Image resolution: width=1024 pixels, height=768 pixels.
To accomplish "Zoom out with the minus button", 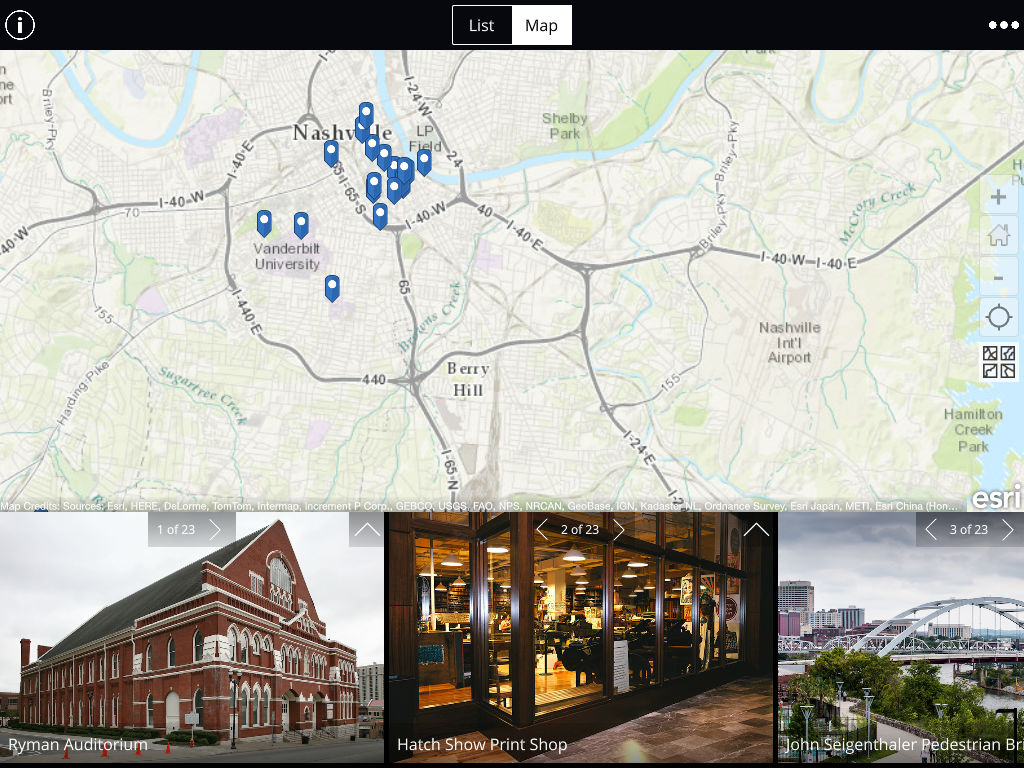I will pos(999,278).
